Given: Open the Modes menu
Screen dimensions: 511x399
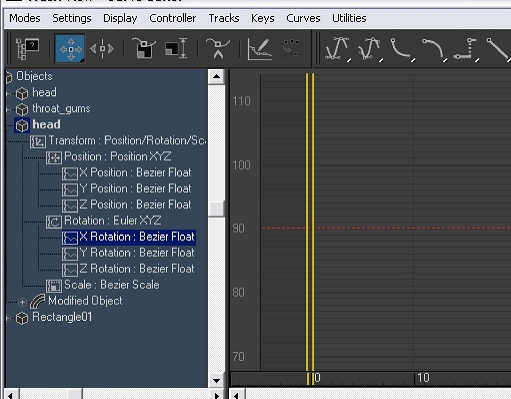Looking at the screenshot, I should [x=25, y=18].
